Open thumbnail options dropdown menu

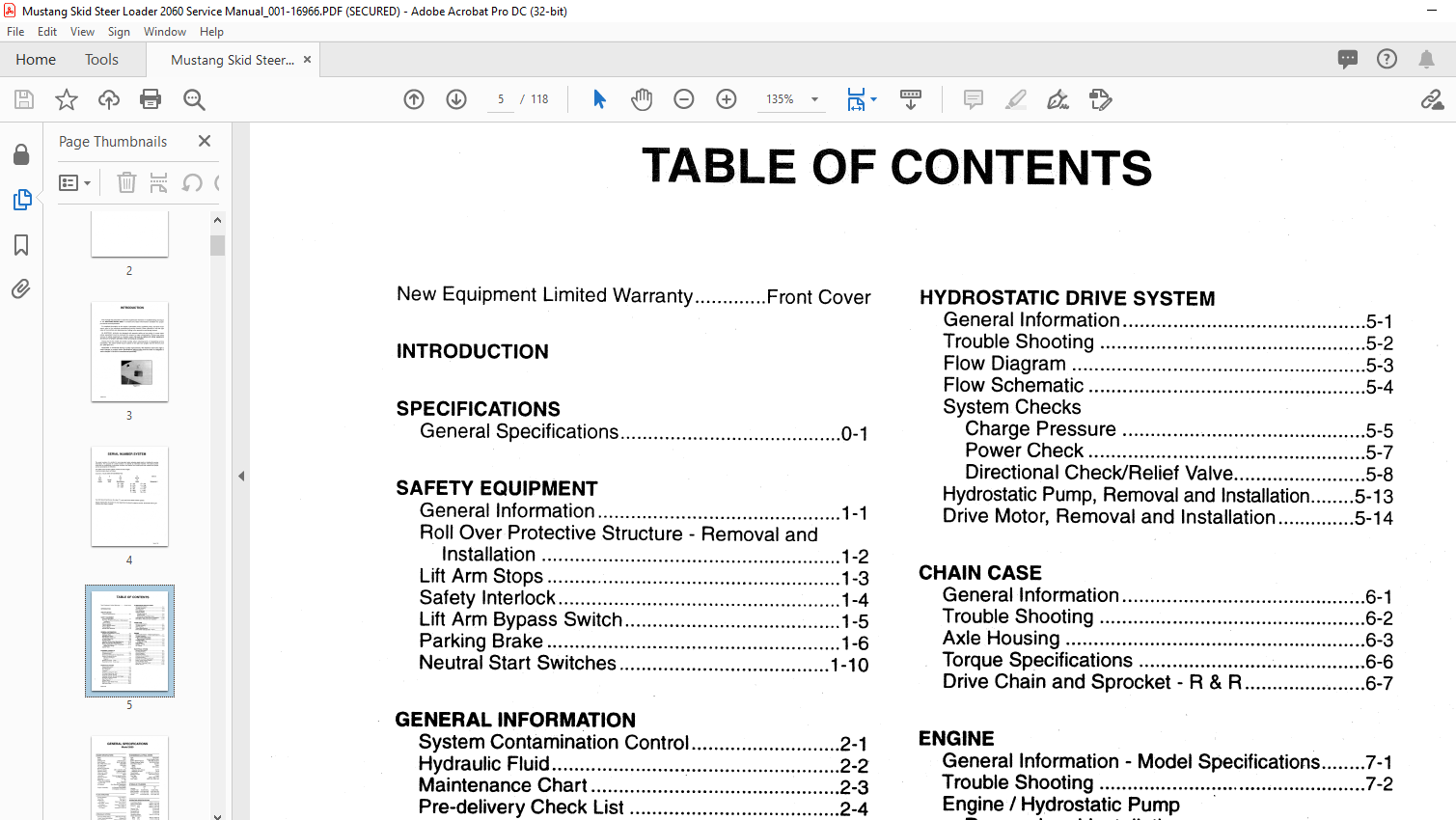pyautogui.click(x=74, y=182)
